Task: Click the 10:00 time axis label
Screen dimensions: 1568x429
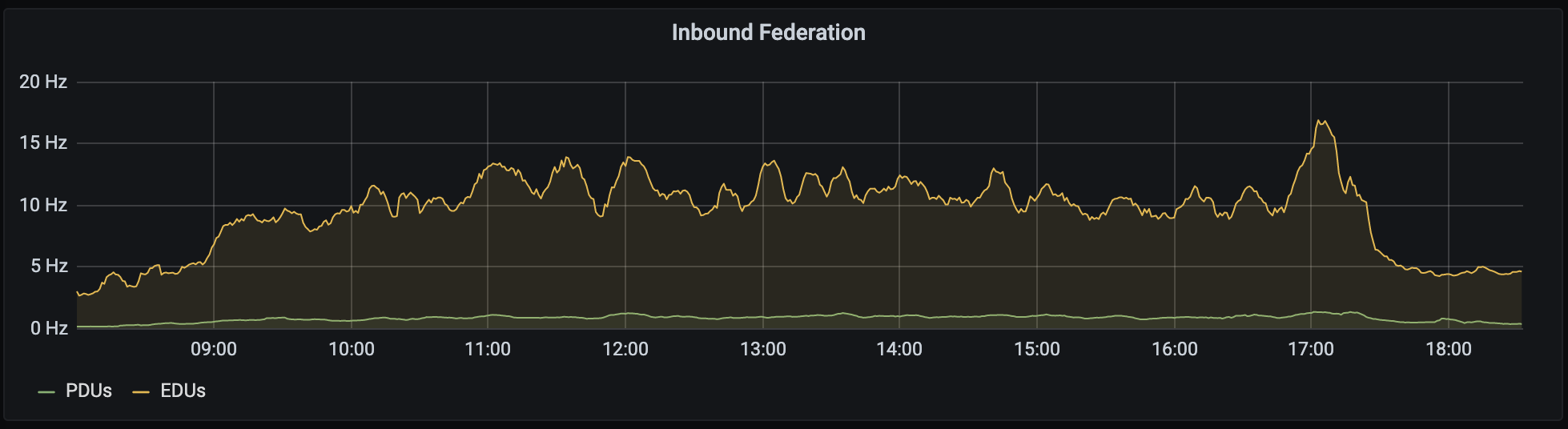Action: pos(352,350)
